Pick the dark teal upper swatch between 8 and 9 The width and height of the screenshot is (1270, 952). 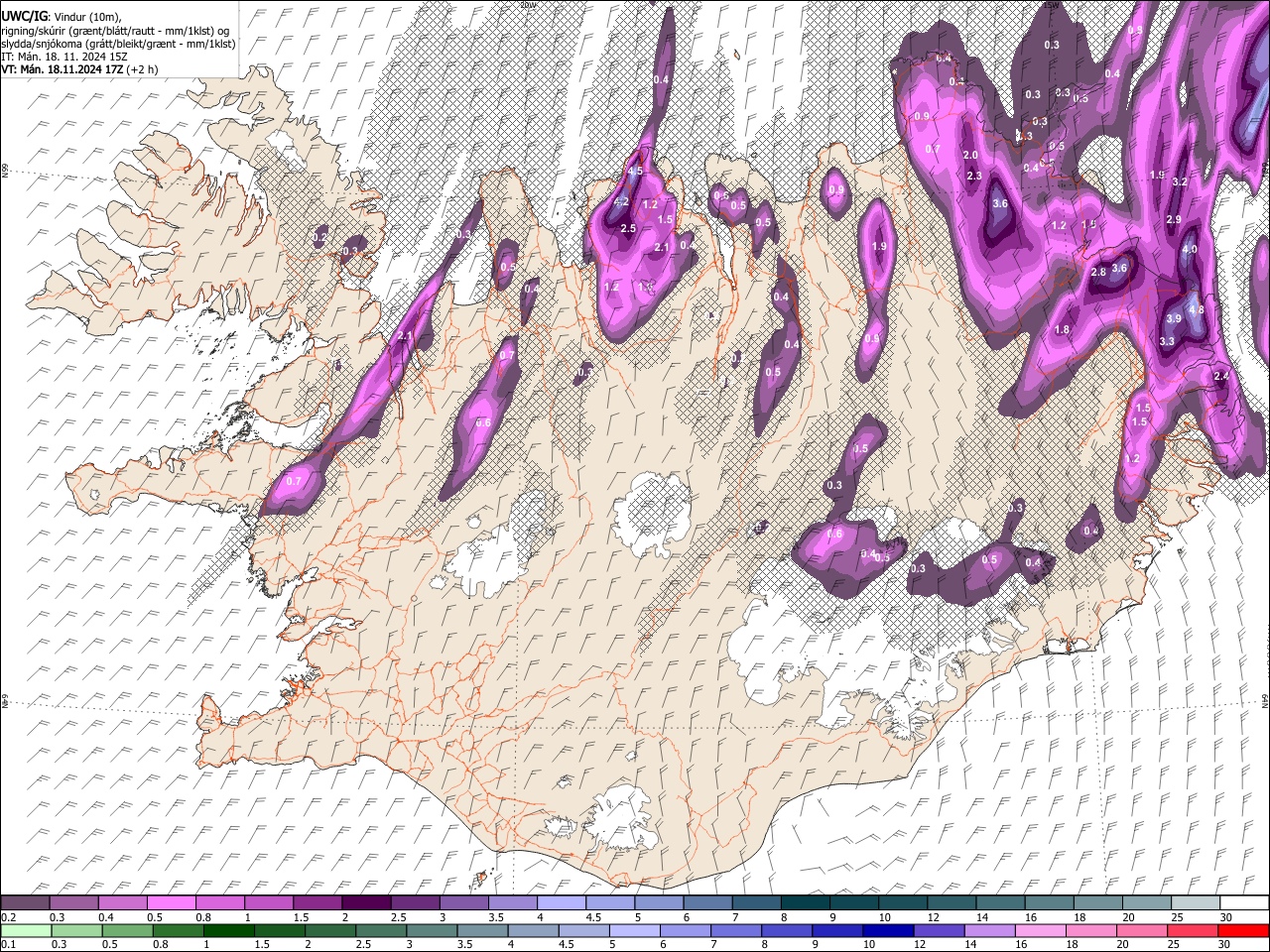(x=806, y=903)
